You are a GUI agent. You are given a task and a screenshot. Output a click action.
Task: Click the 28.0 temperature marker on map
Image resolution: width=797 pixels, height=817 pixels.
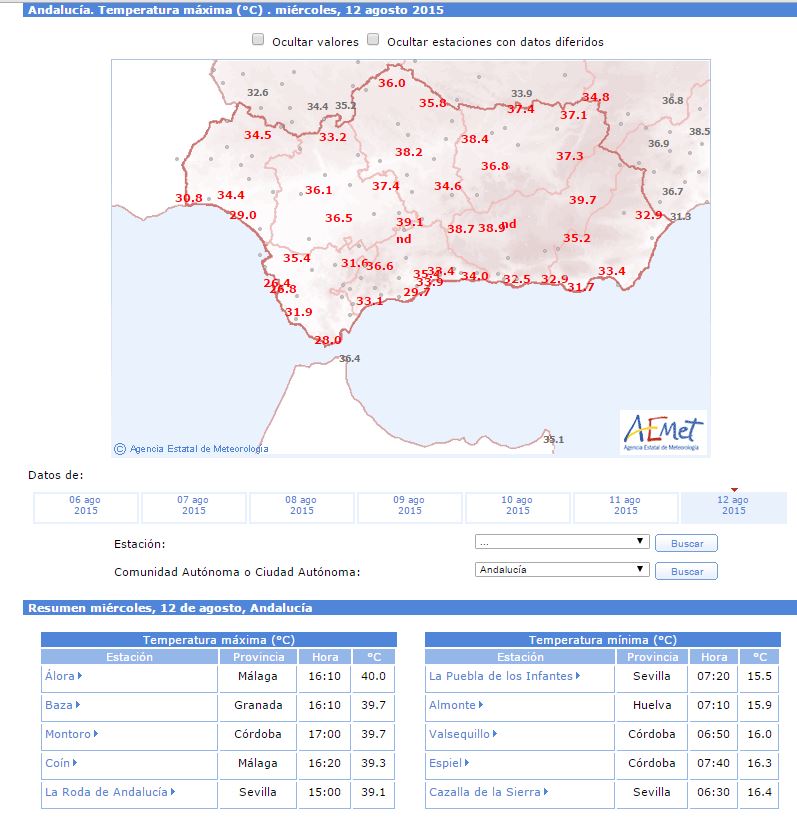[328, 340]
